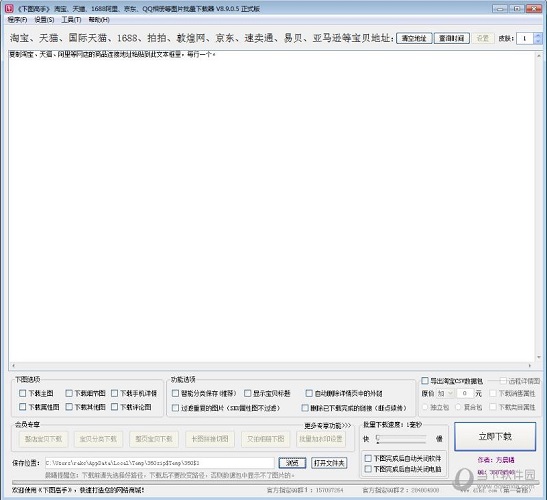Click the 更多专享功能>>> link
This screenshot has height=500, width=547.
point(328,426)
